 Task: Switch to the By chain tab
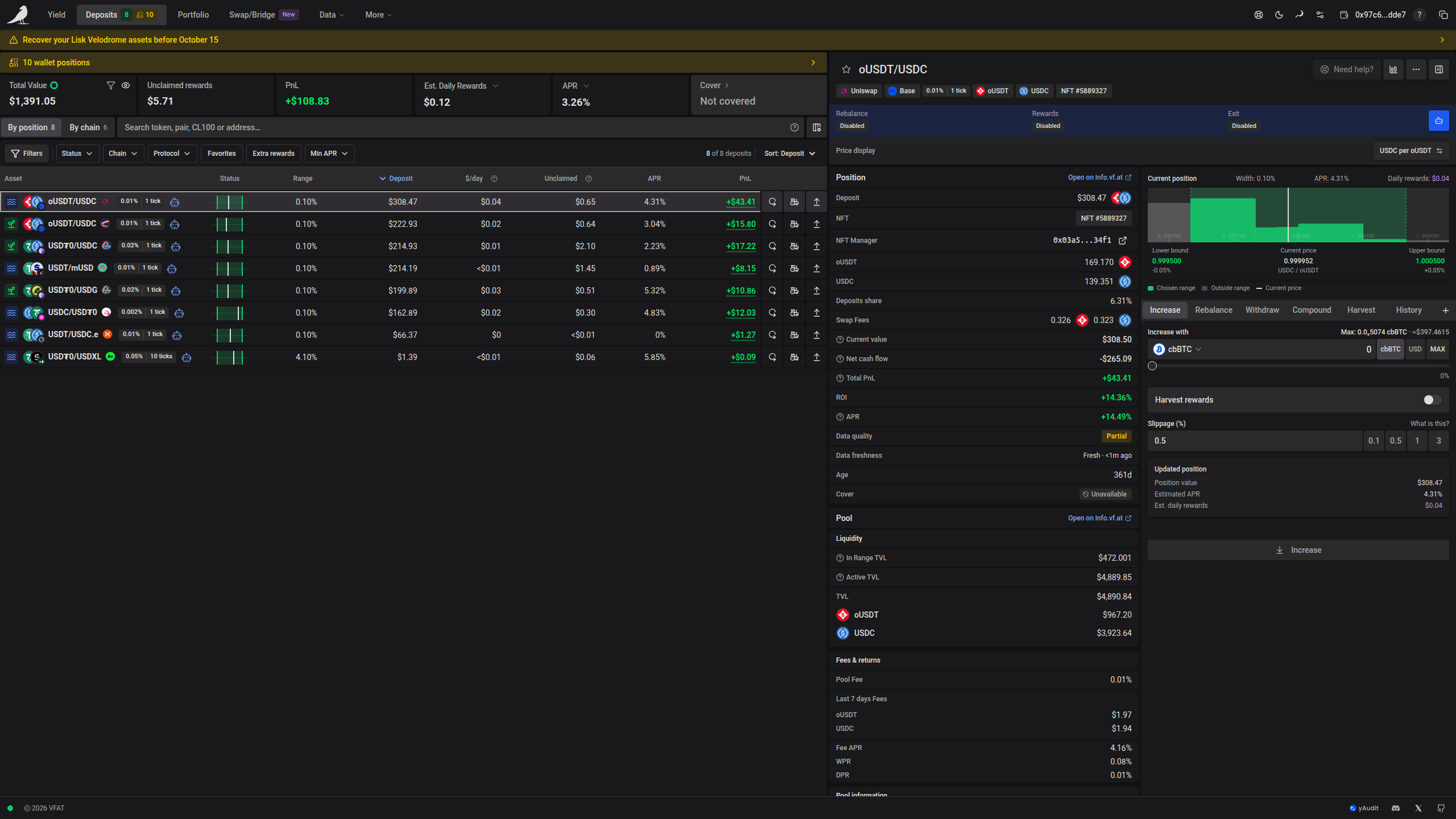(88, 127)
